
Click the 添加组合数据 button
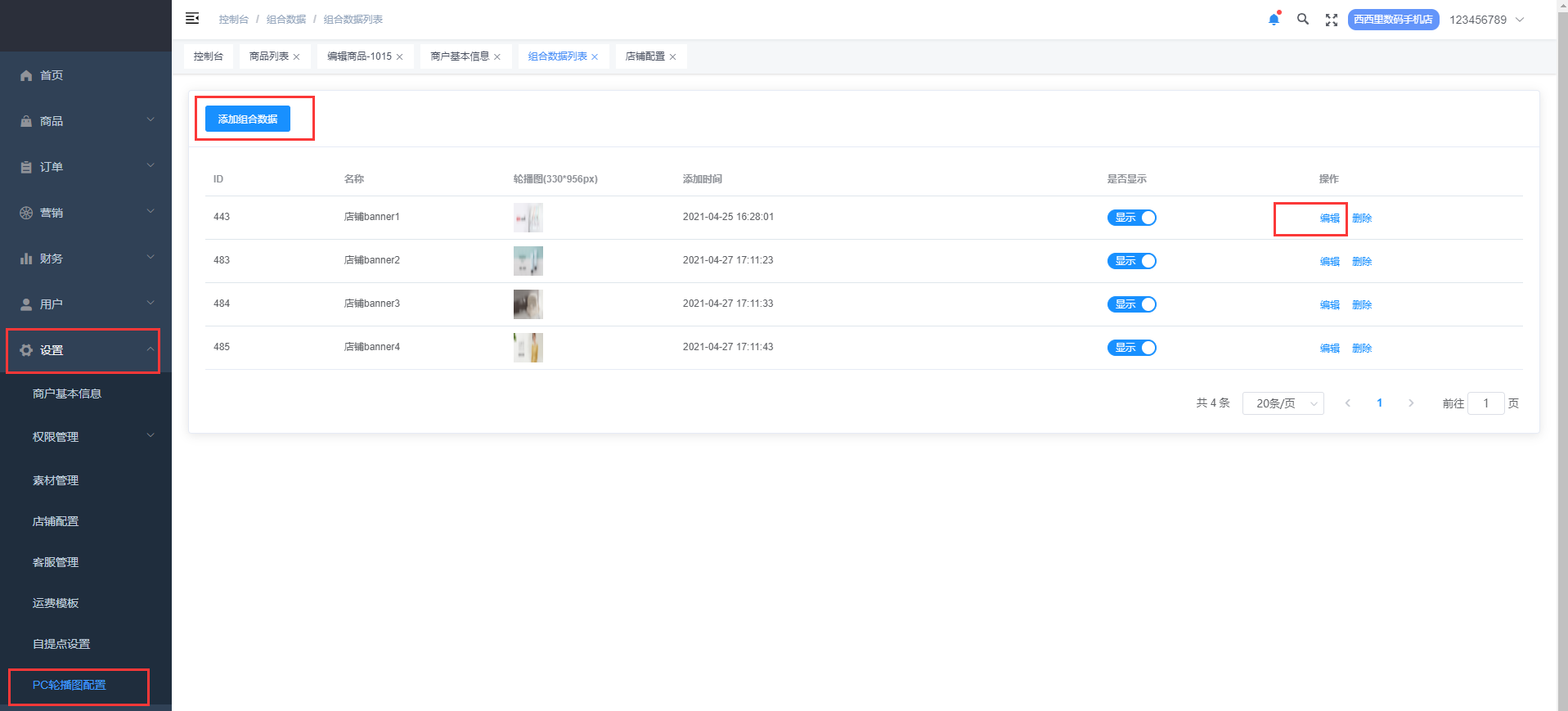pos(248,119)
